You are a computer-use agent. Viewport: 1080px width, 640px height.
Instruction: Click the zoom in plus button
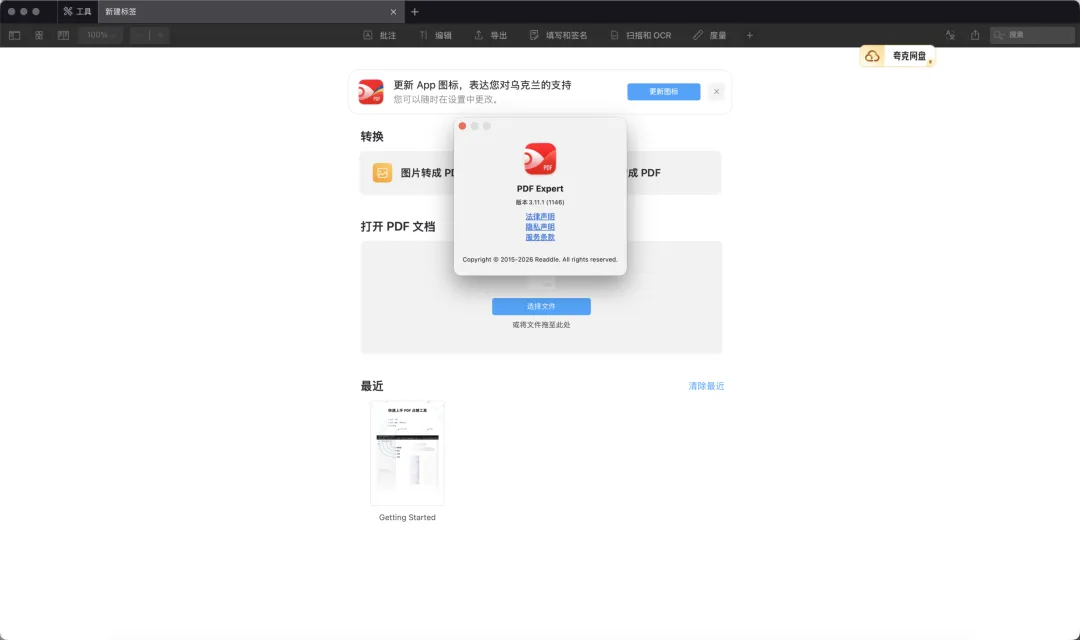pyautogui.click(x=160, y=35)
